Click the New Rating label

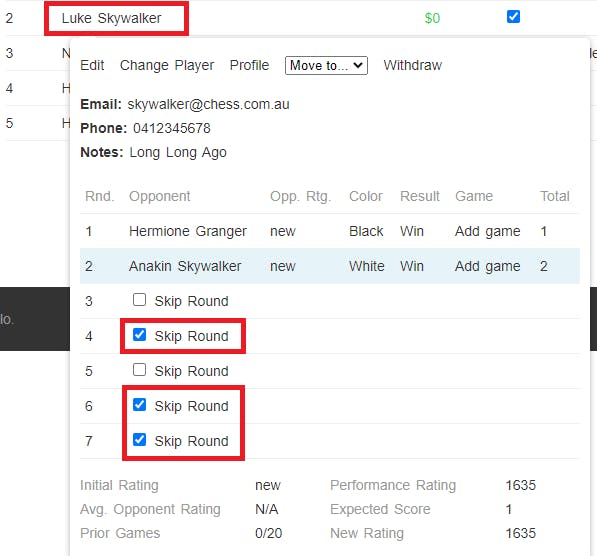(x=367, y=533)
